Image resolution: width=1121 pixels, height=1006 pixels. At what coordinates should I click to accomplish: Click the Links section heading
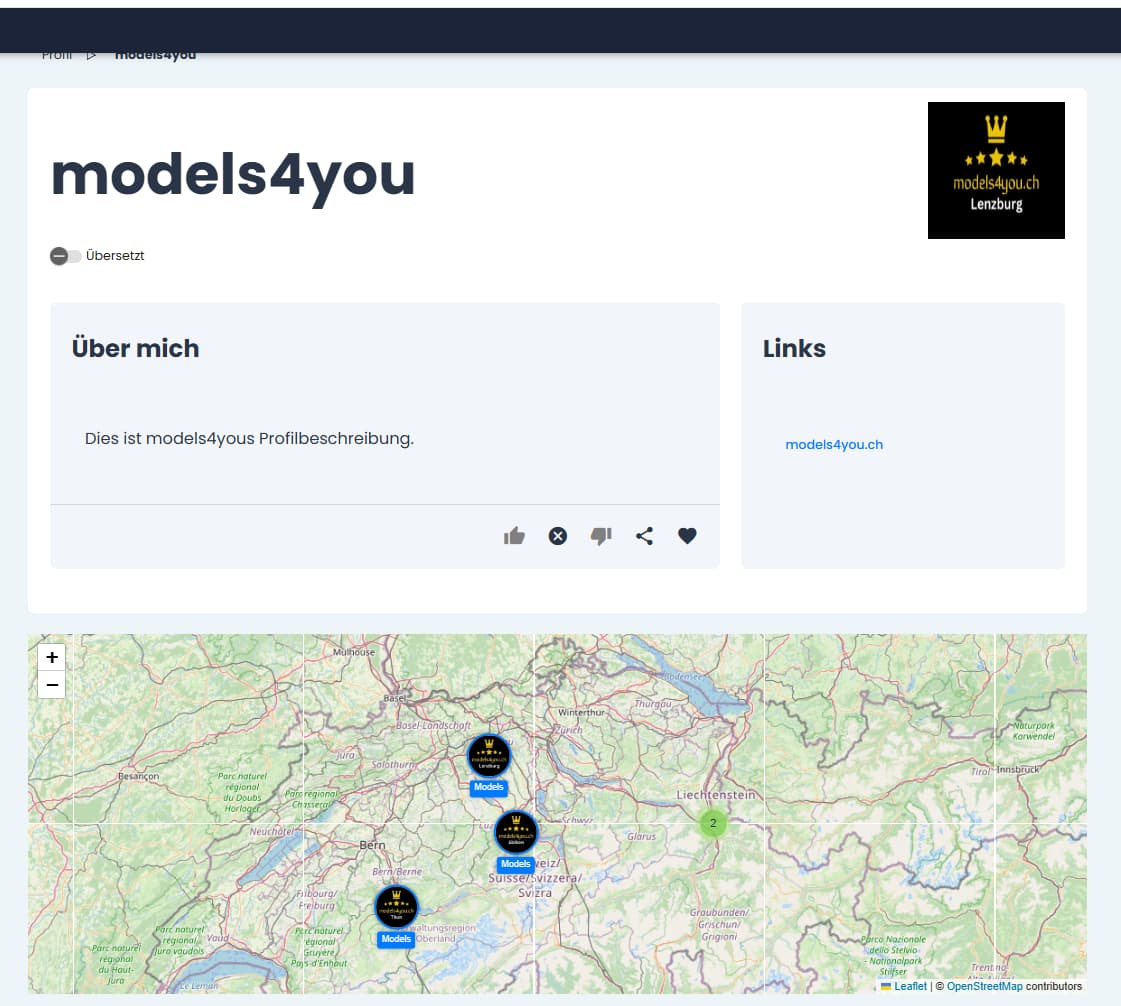(x=794, y=348)
